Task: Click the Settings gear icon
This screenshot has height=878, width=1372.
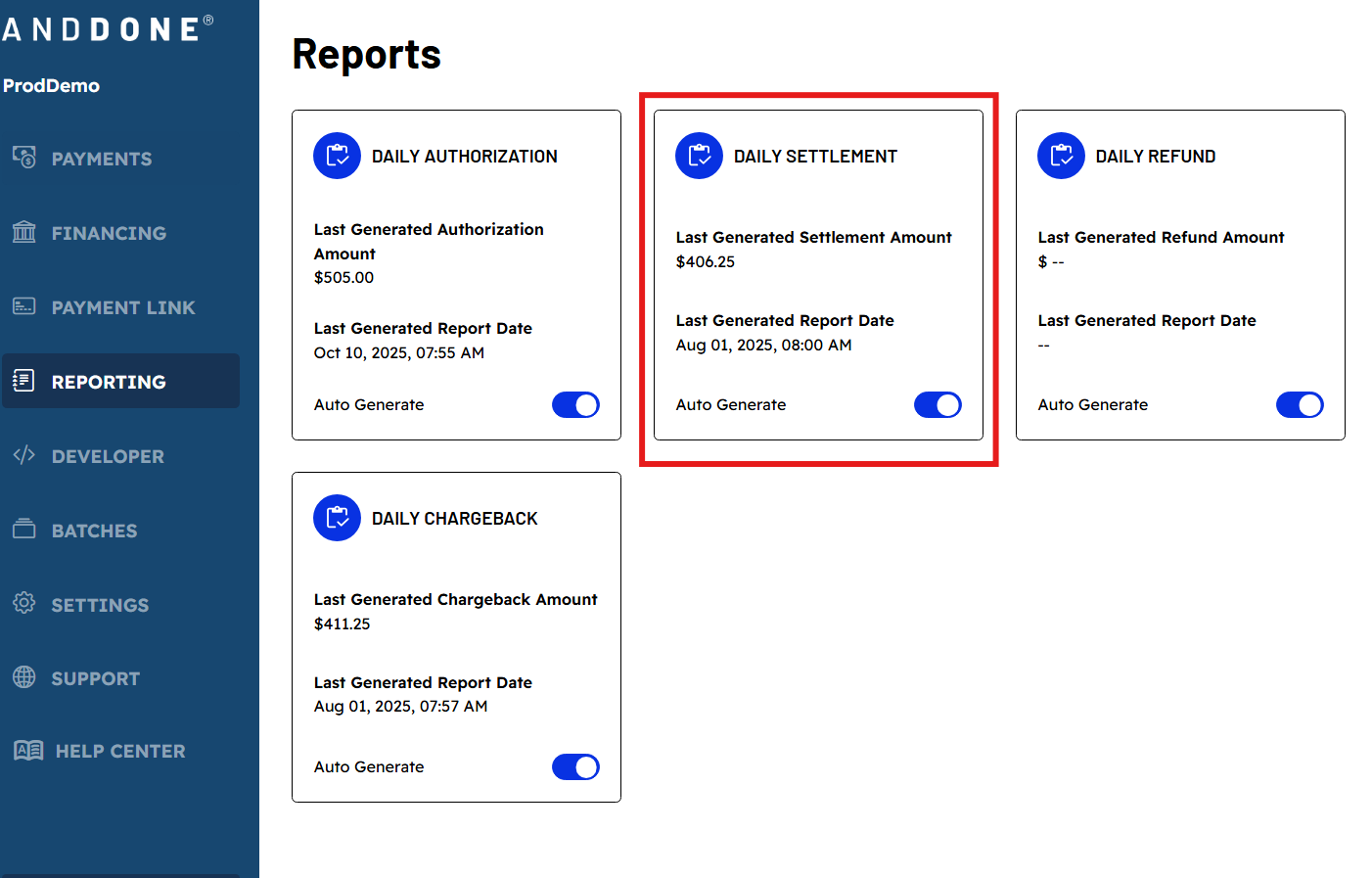Action: [24, 603]
